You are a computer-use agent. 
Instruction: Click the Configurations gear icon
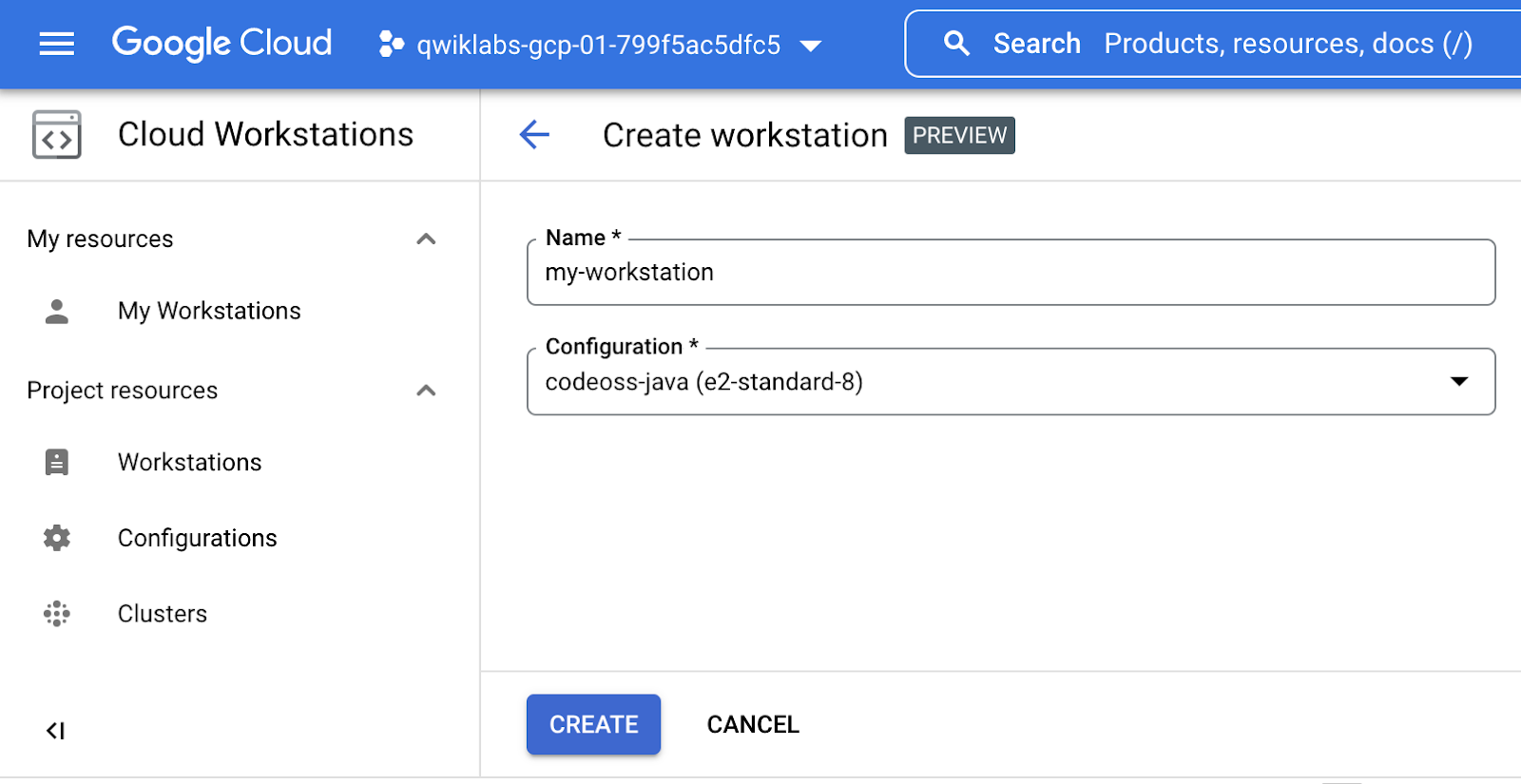tap(57, 538)
